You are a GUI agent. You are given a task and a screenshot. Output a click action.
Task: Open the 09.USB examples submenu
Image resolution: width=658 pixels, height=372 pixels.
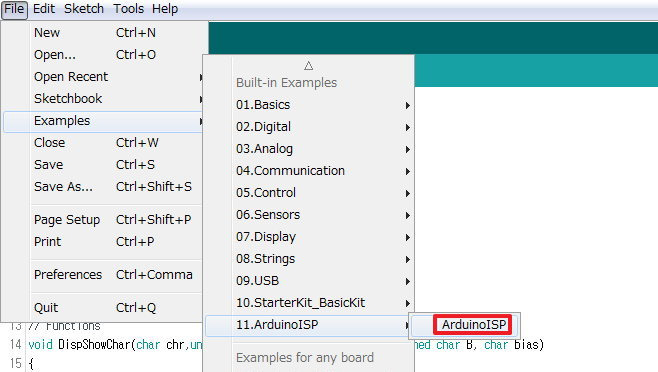[308, 281]
